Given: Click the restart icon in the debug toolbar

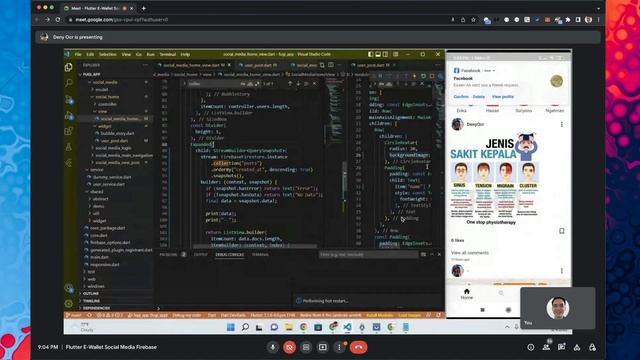Looking at the screenshot, I should [x=423, y=76].
